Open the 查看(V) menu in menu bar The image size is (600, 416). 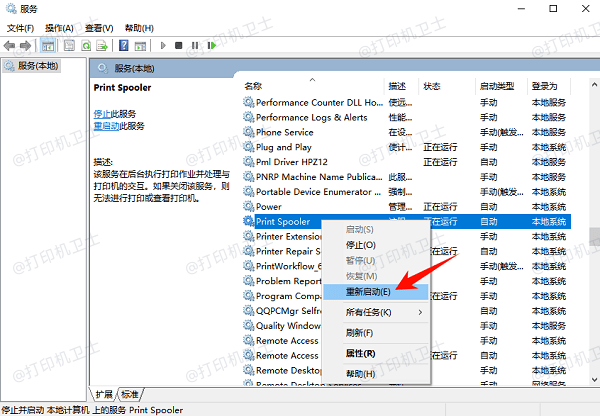98,28
